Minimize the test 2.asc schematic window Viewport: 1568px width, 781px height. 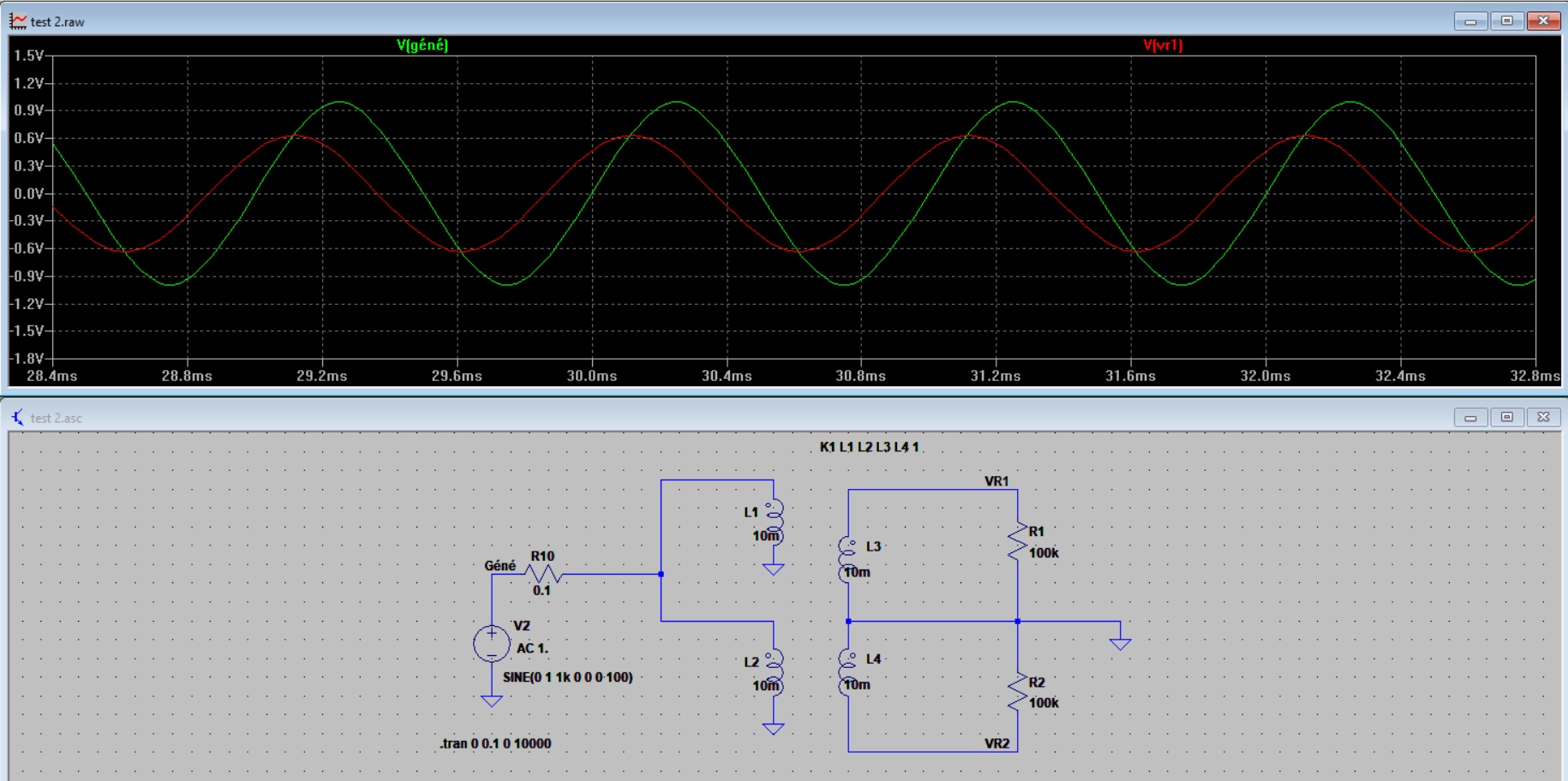coord(1470,417)
